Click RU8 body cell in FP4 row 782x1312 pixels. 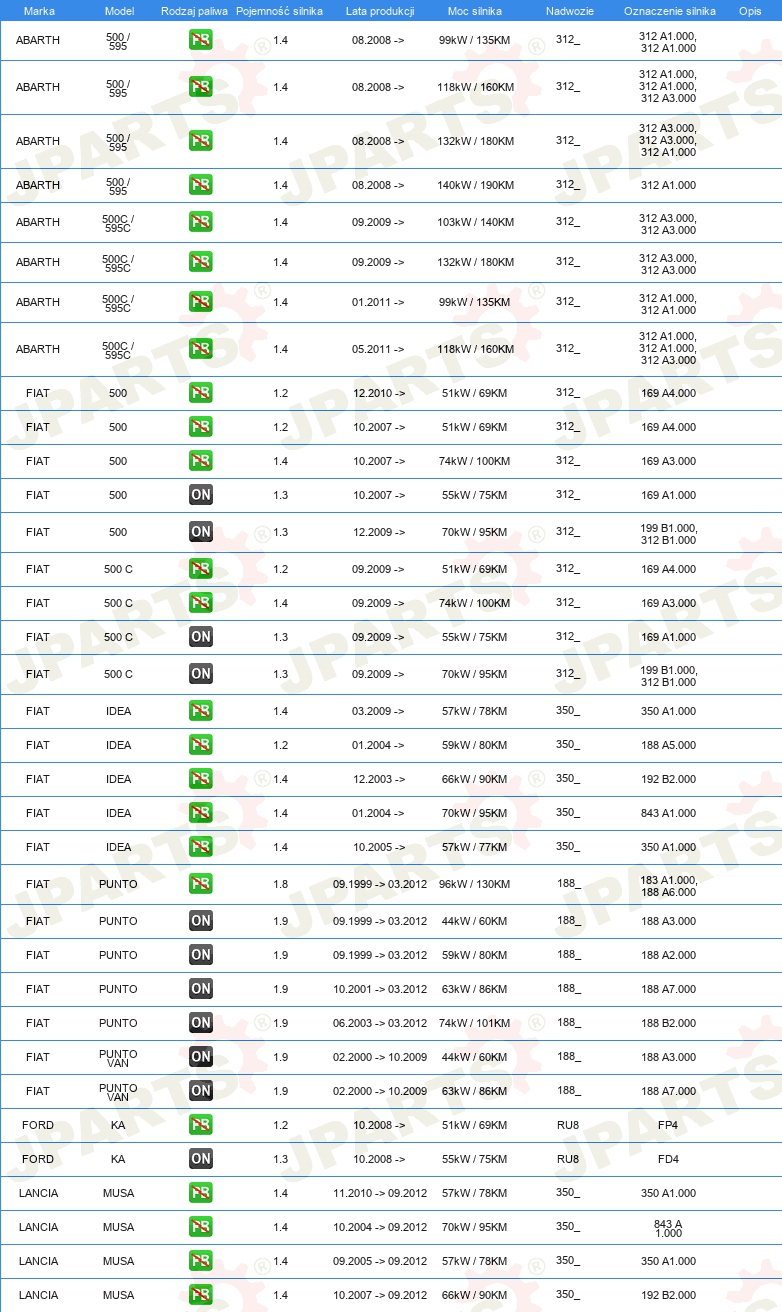pos(568,1125)
